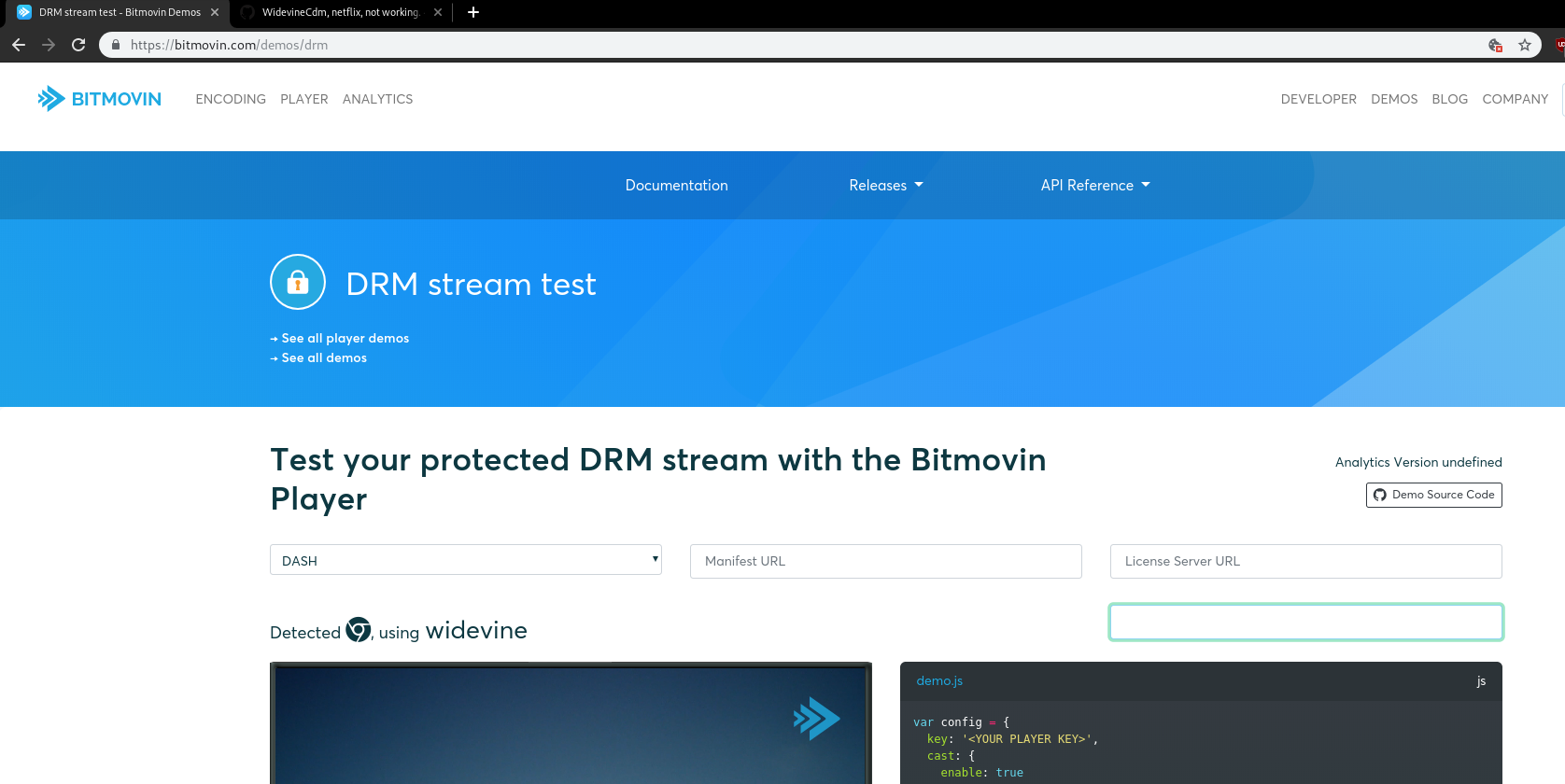Switch to the WidevineCdm netflix tab

pos(341,12)
